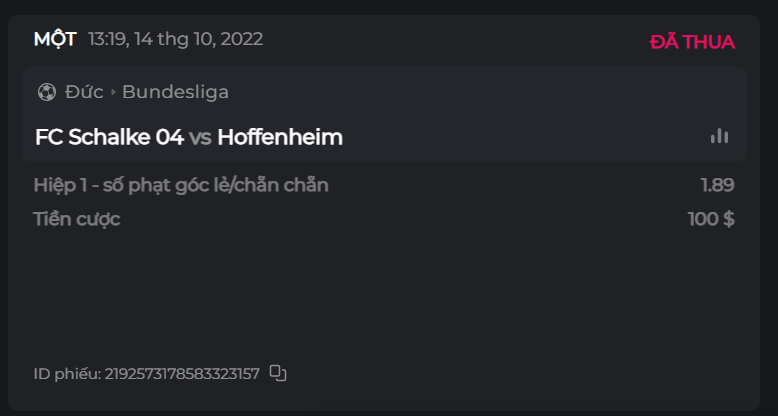
Task: Go to the Bundesliga league
Action: coord(175,92)
